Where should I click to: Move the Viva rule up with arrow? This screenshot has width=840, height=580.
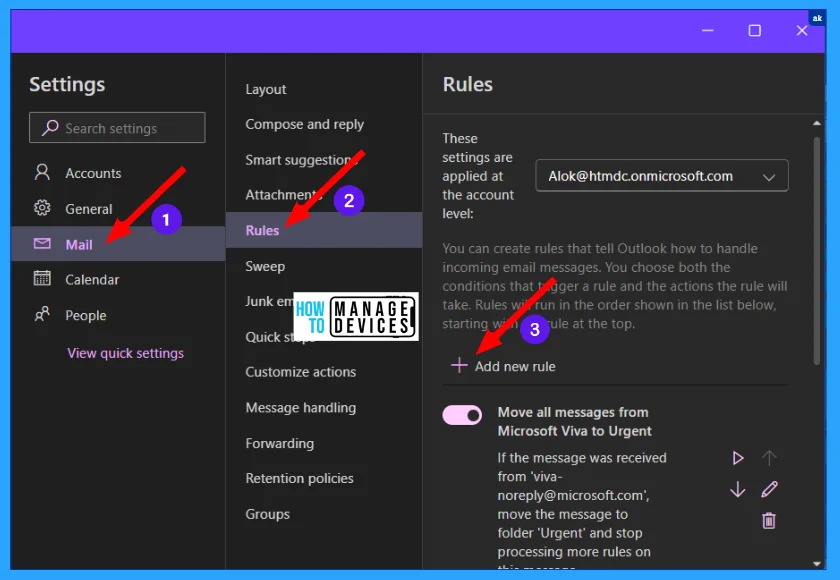point(769,457)
